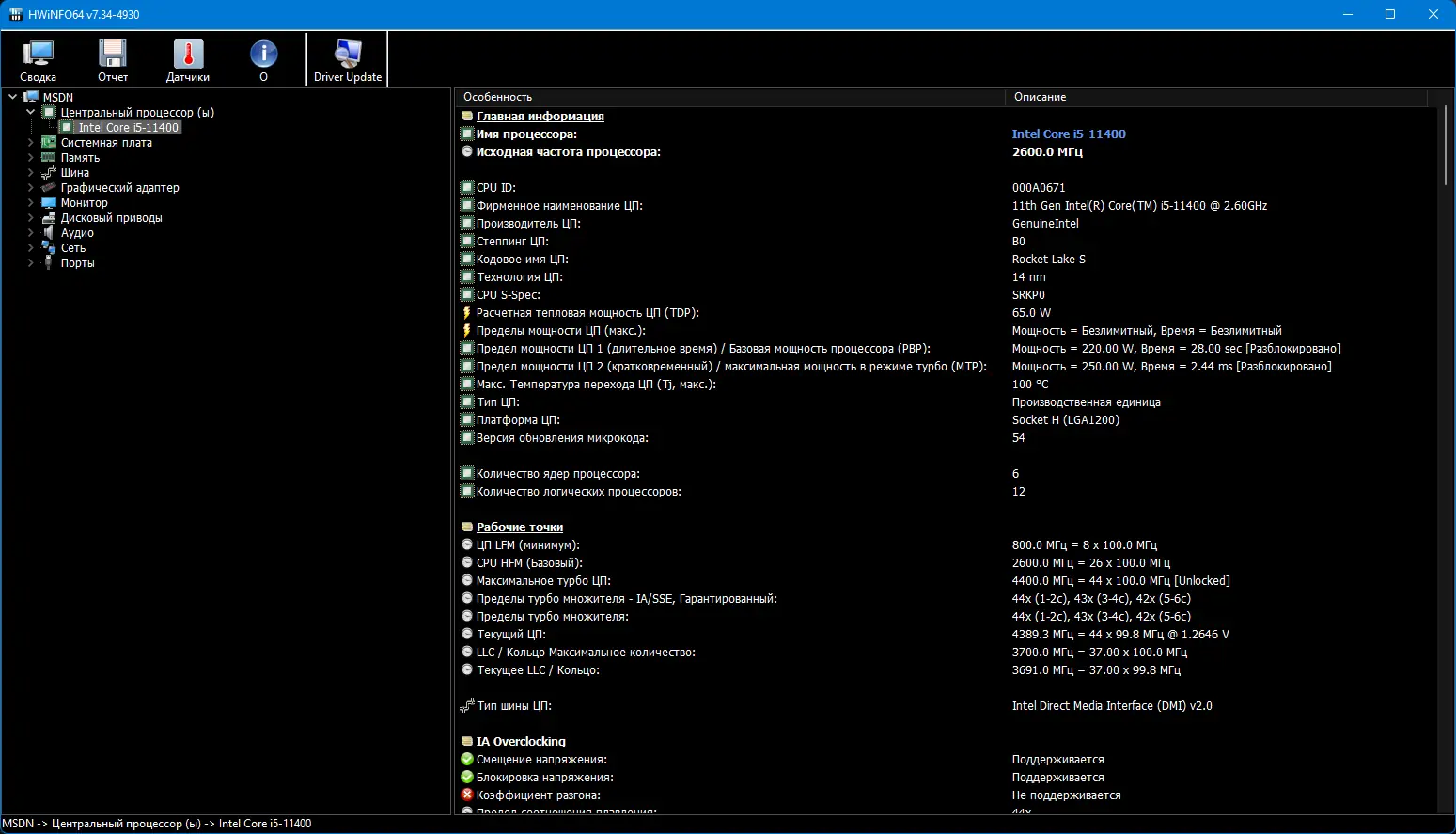Sort by the Описание column header
The height and width of the screenshot is (834, 1456).
1216,97
